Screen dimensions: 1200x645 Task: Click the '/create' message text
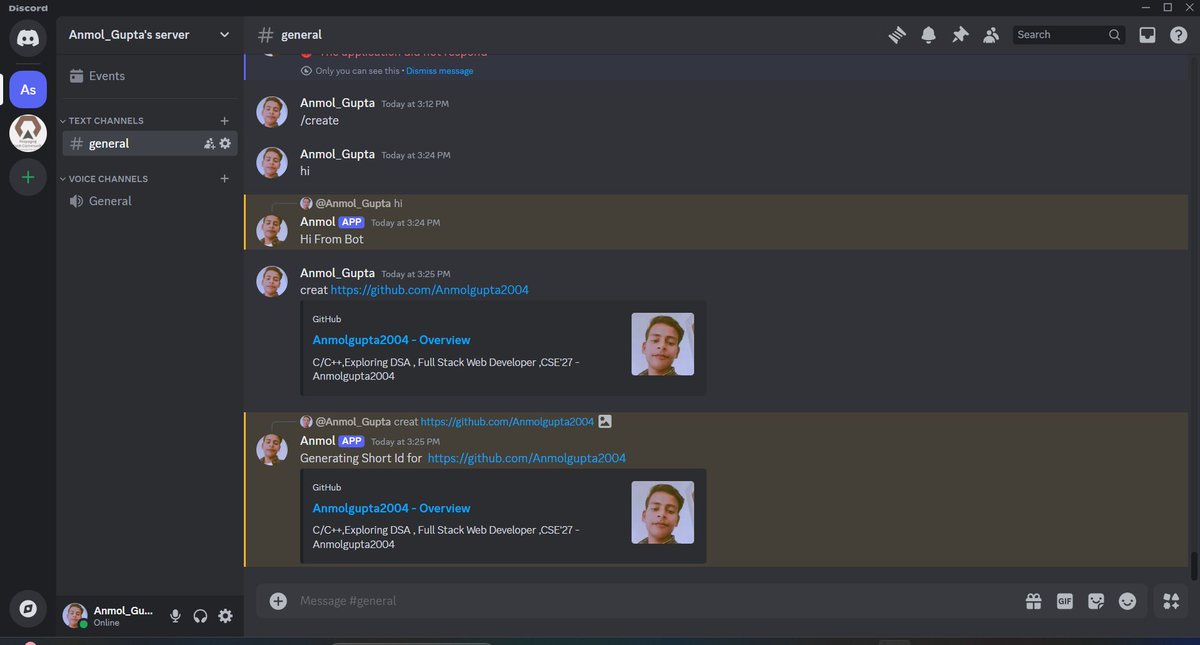coord(320,121)
